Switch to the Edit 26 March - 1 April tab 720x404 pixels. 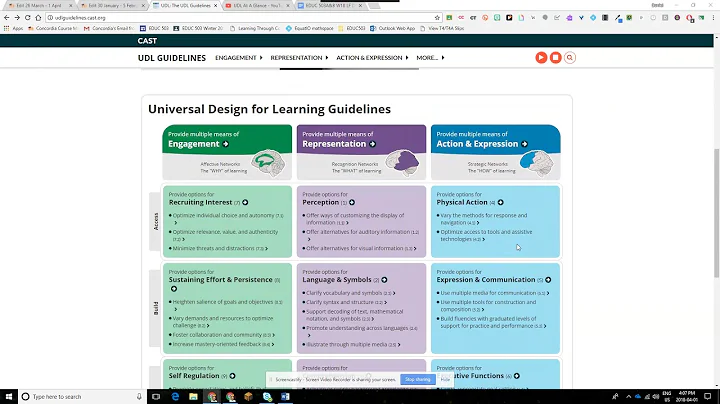[40, 6]
